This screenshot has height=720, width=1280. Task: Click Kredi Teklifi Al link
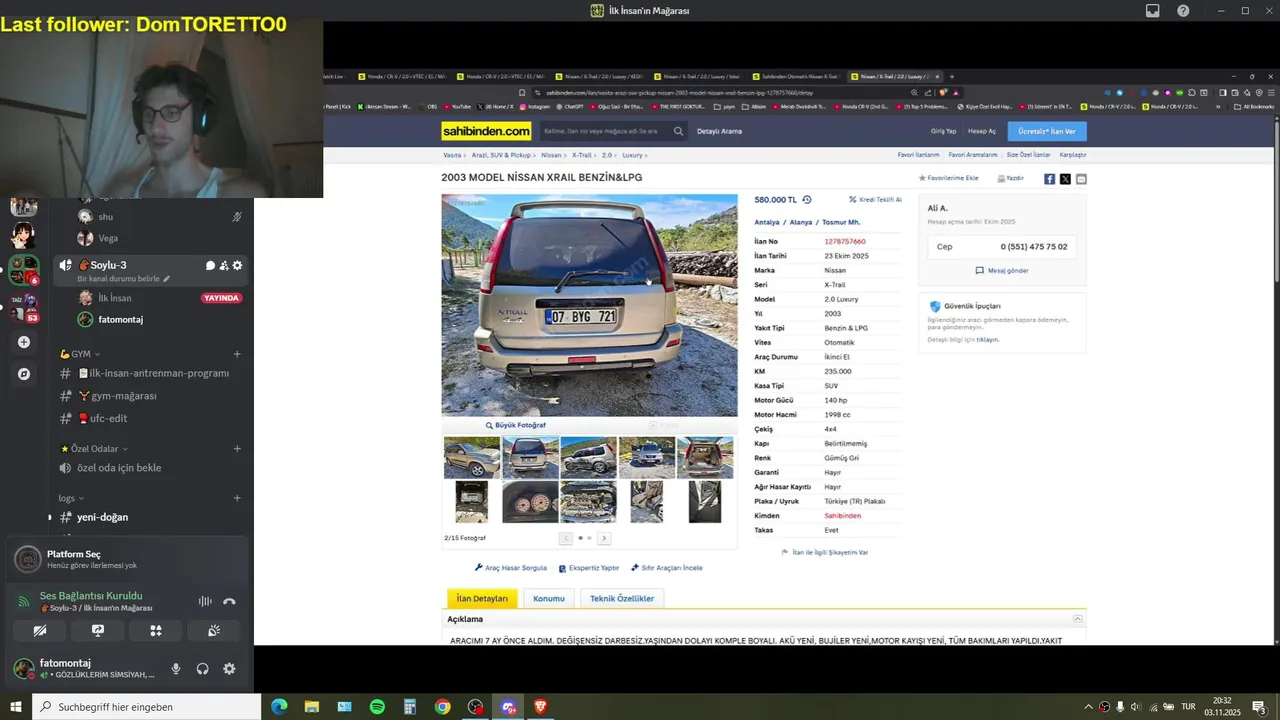point(875,200)
